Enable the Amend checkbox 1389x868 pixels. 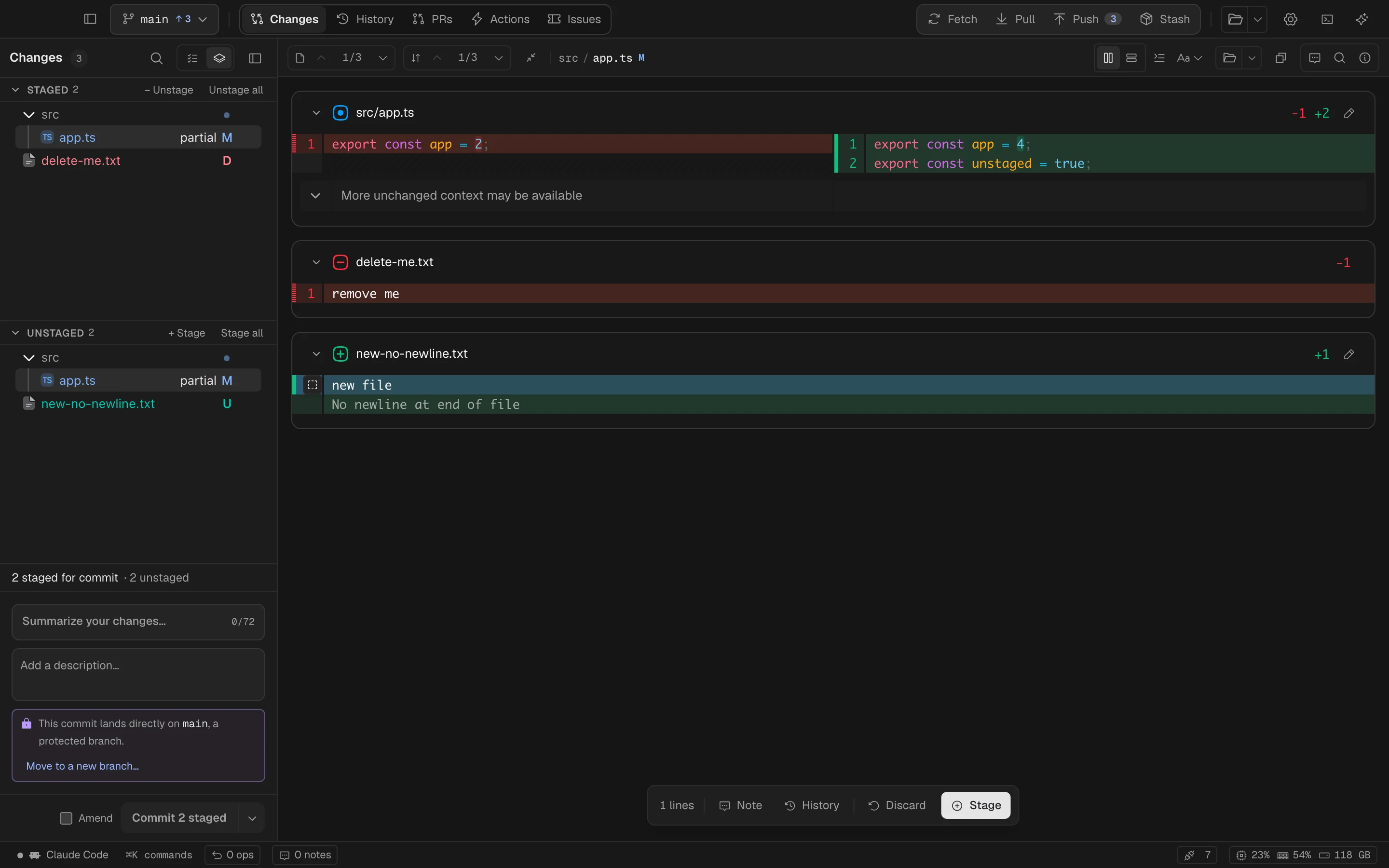click(66, 818)
